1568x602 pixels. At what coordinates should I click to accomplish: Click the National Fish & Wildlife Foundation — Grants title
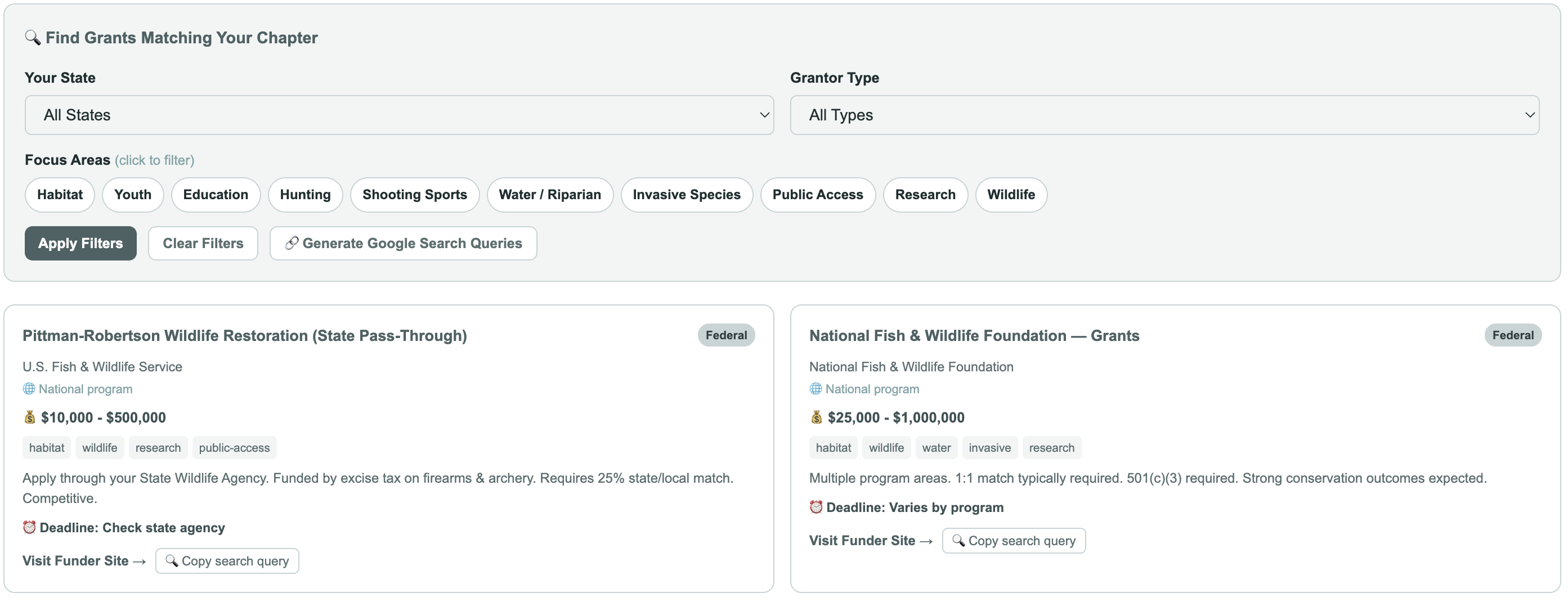pos(974,336)
